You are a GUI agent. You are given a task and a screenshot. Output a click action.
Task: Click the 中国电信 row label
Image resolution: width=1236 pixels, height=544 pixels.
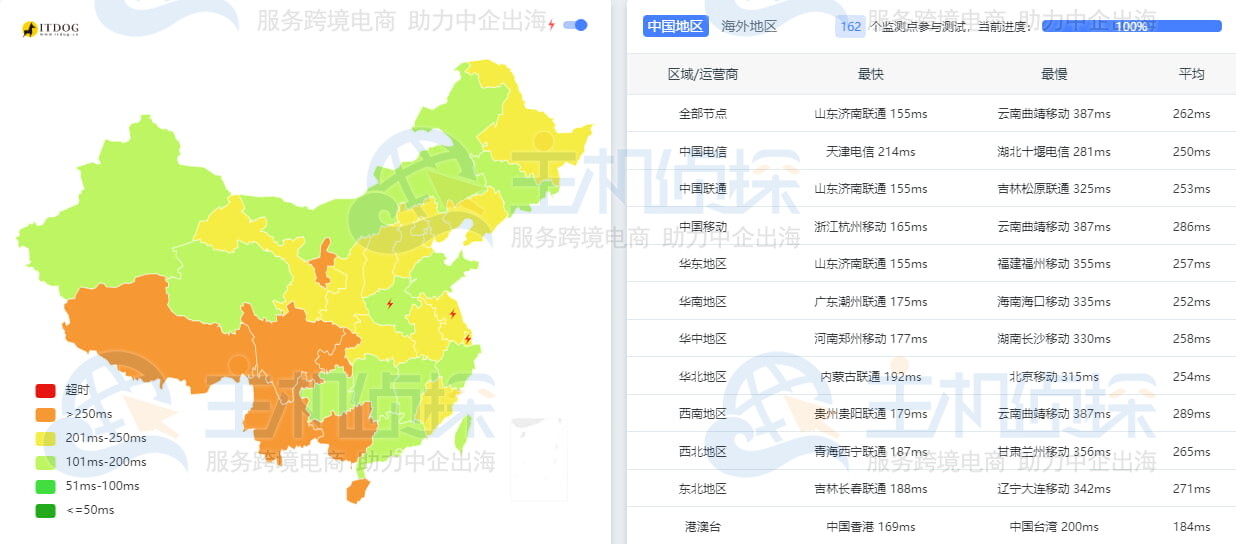point(702,152)
